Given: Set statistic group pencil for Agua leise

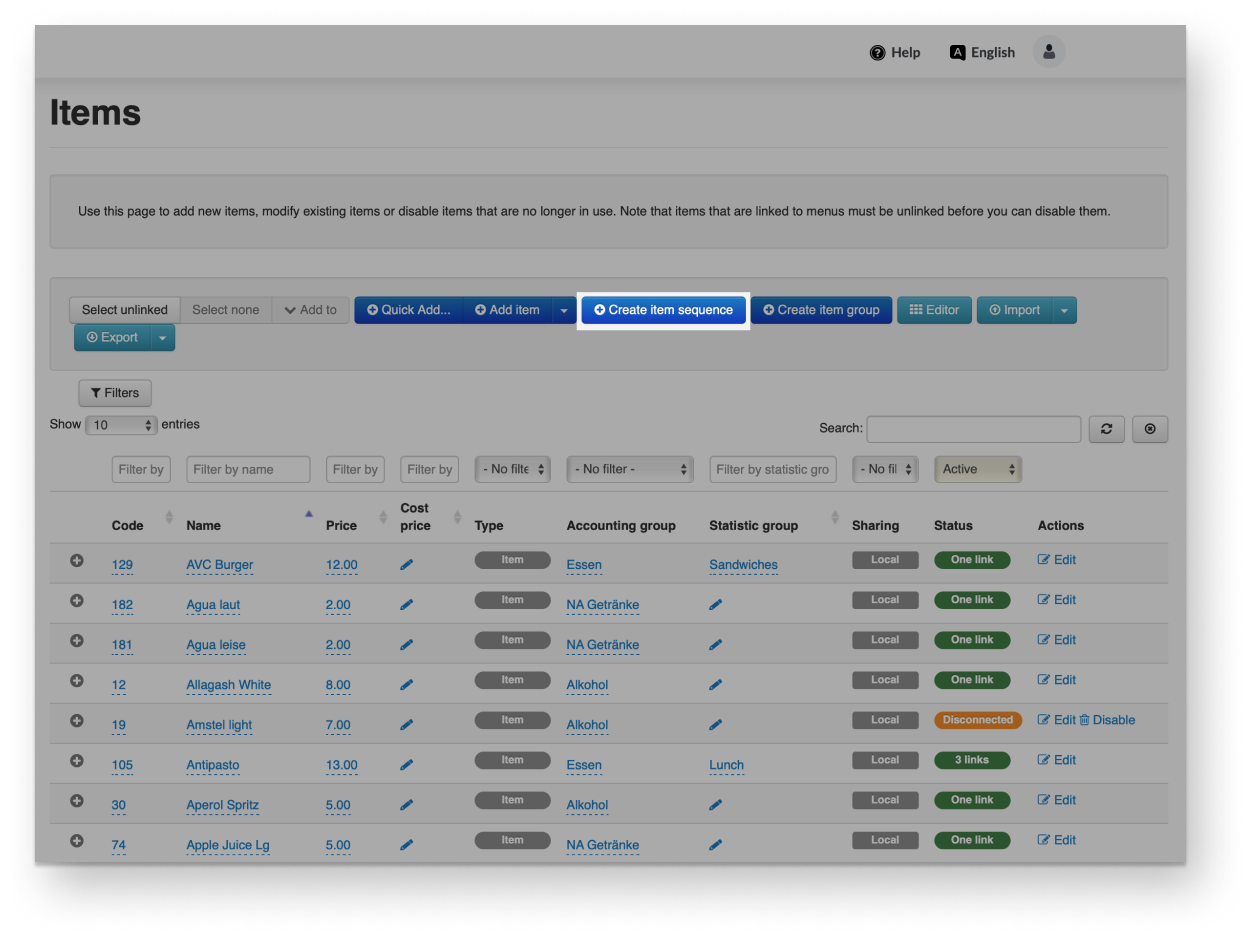Looking at the screenshot, I should [715, 645].
